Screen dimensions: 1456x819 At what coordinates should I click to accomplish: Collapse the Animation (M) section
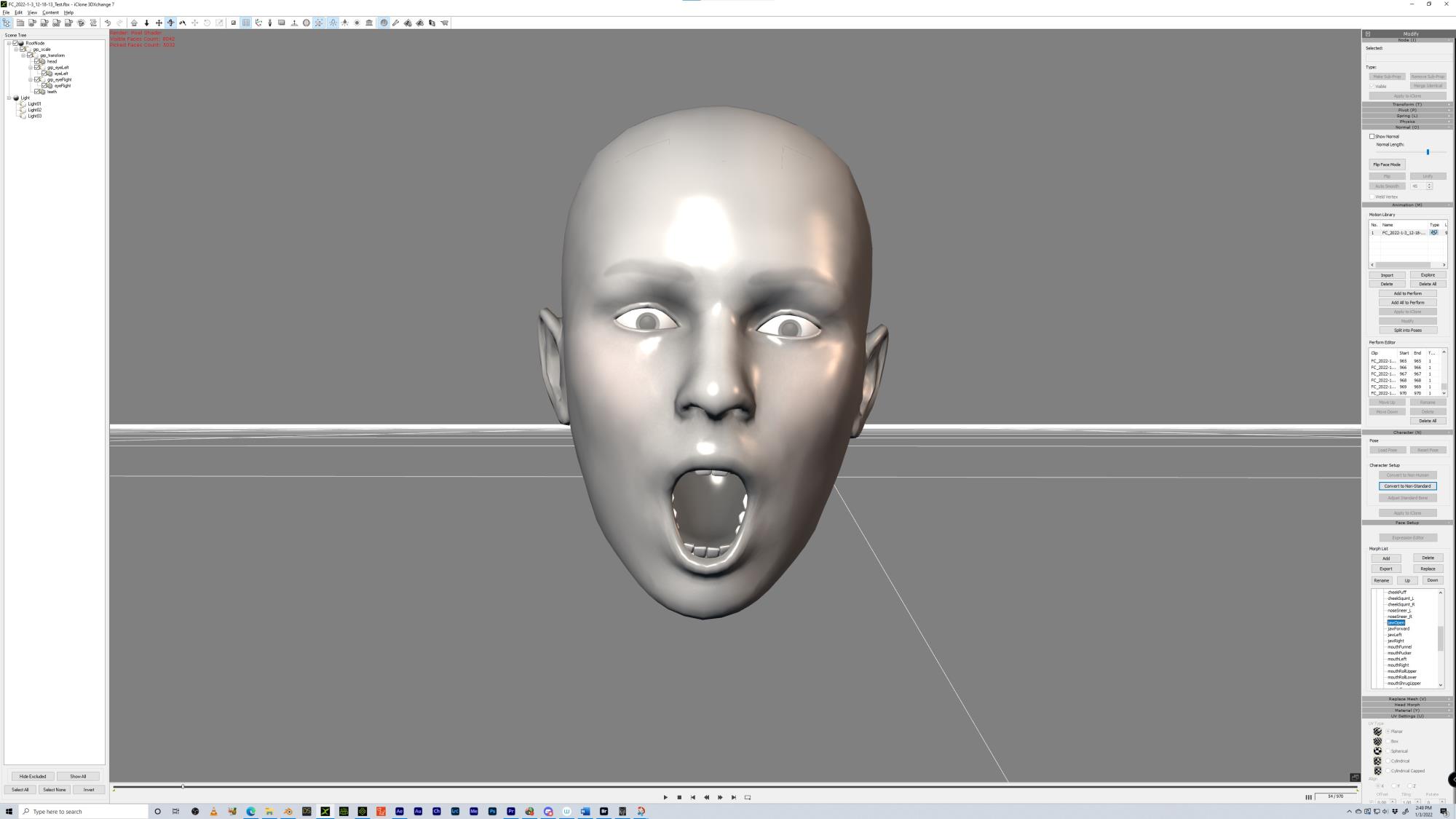click(x=1407, y=205)
